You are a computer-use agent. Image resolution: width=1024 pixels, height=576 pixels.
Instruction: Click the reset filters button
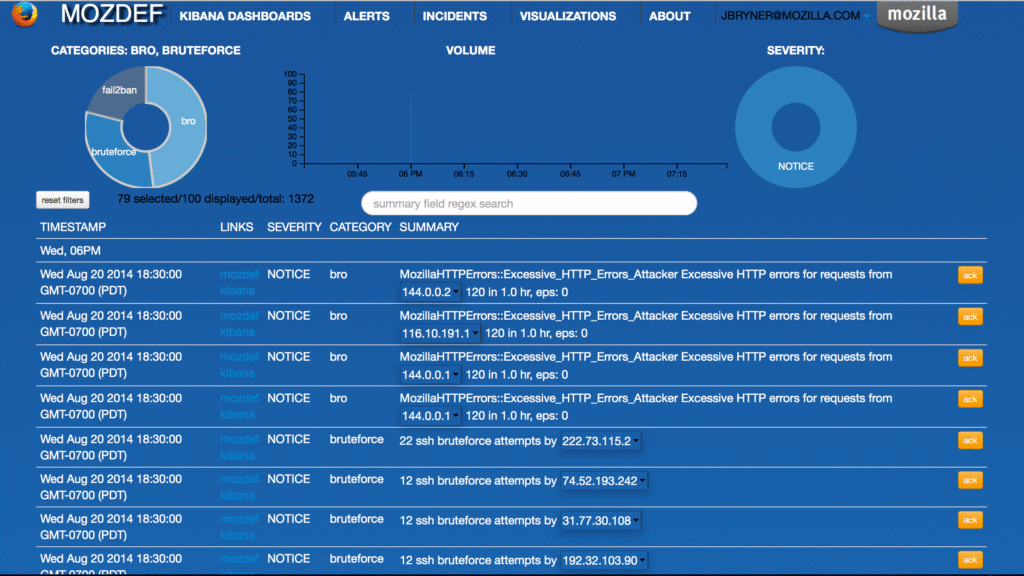point(62,199)
